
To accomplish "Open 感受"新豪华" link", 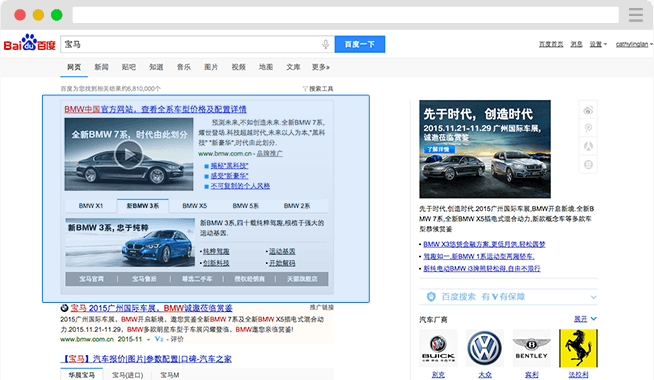I will pyautogui.click(x=229, y=176).
